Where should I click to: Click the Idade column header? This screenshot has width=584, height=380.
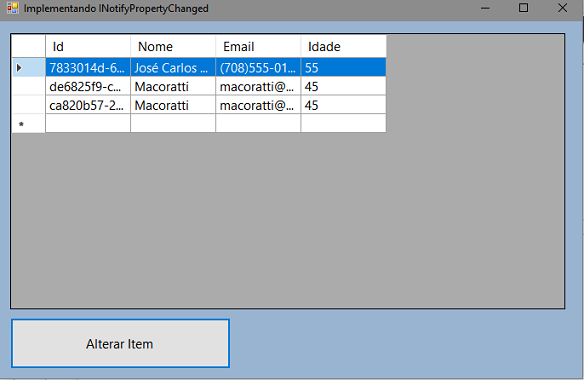click(x=343, y=46)
